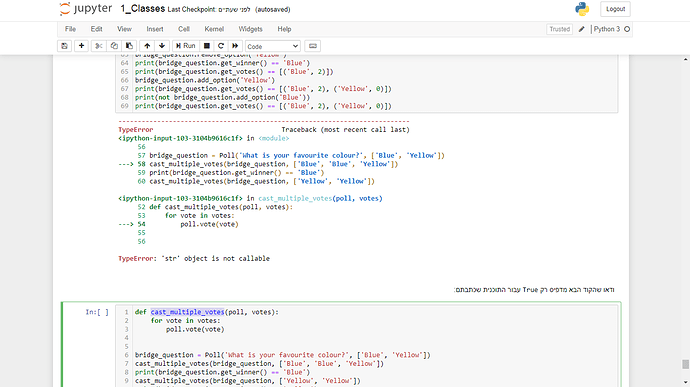This screenshot has height=387, width=690.
Task: Paste cells below icon
Action: (129, 46)
